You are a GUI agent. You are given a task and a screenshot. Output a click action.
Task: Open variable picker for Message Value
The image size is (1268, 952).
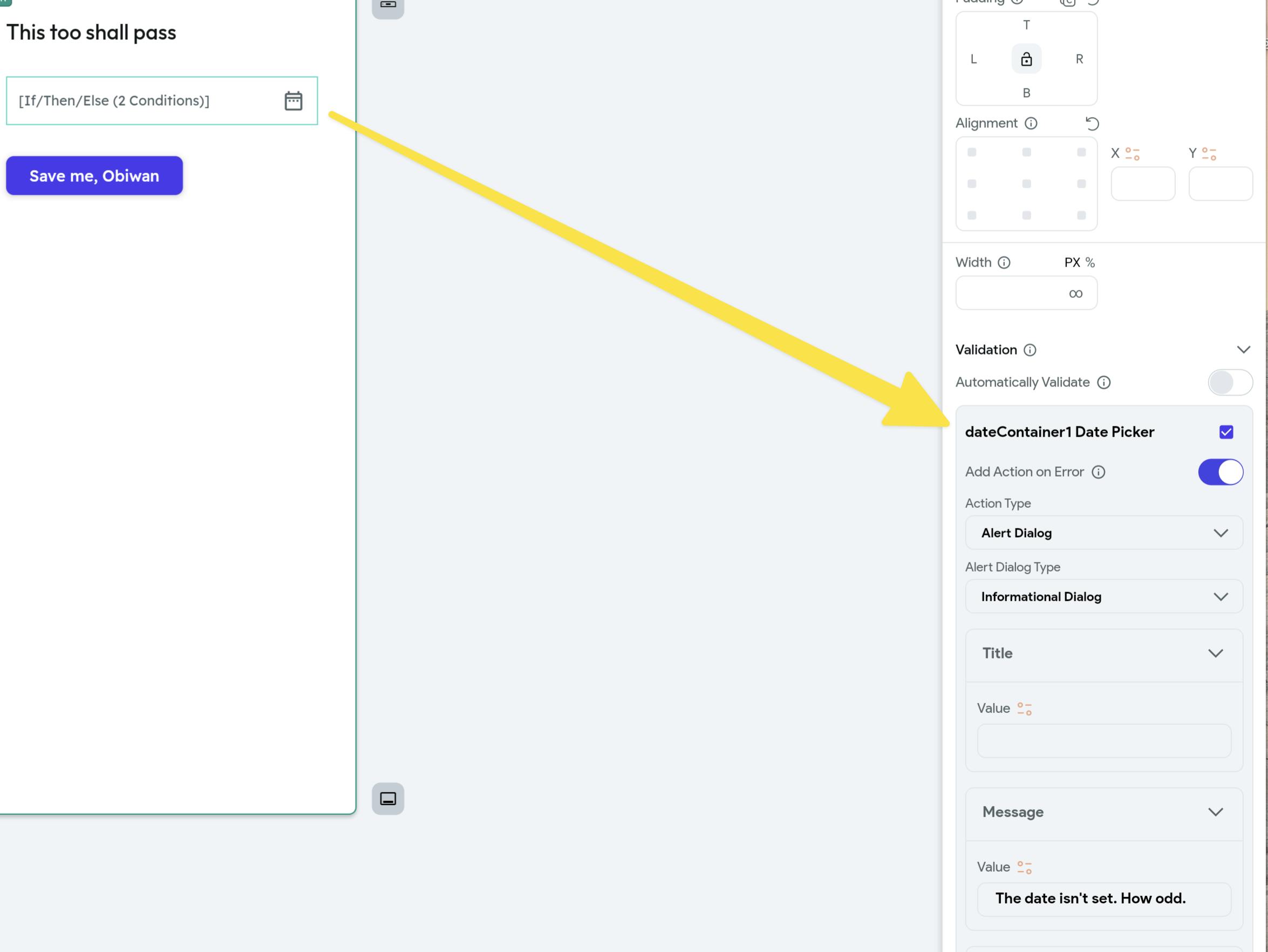point(1024,867)
